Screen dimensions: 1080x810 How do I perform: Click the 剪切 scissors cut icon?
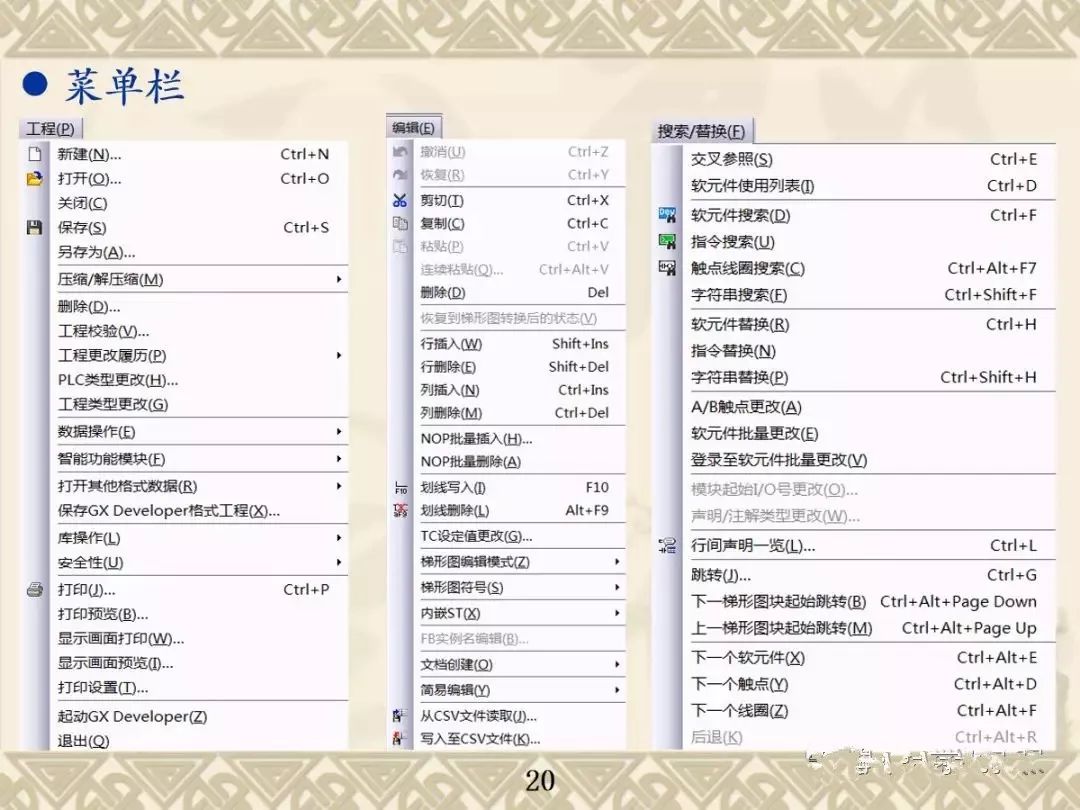point(399,199)
